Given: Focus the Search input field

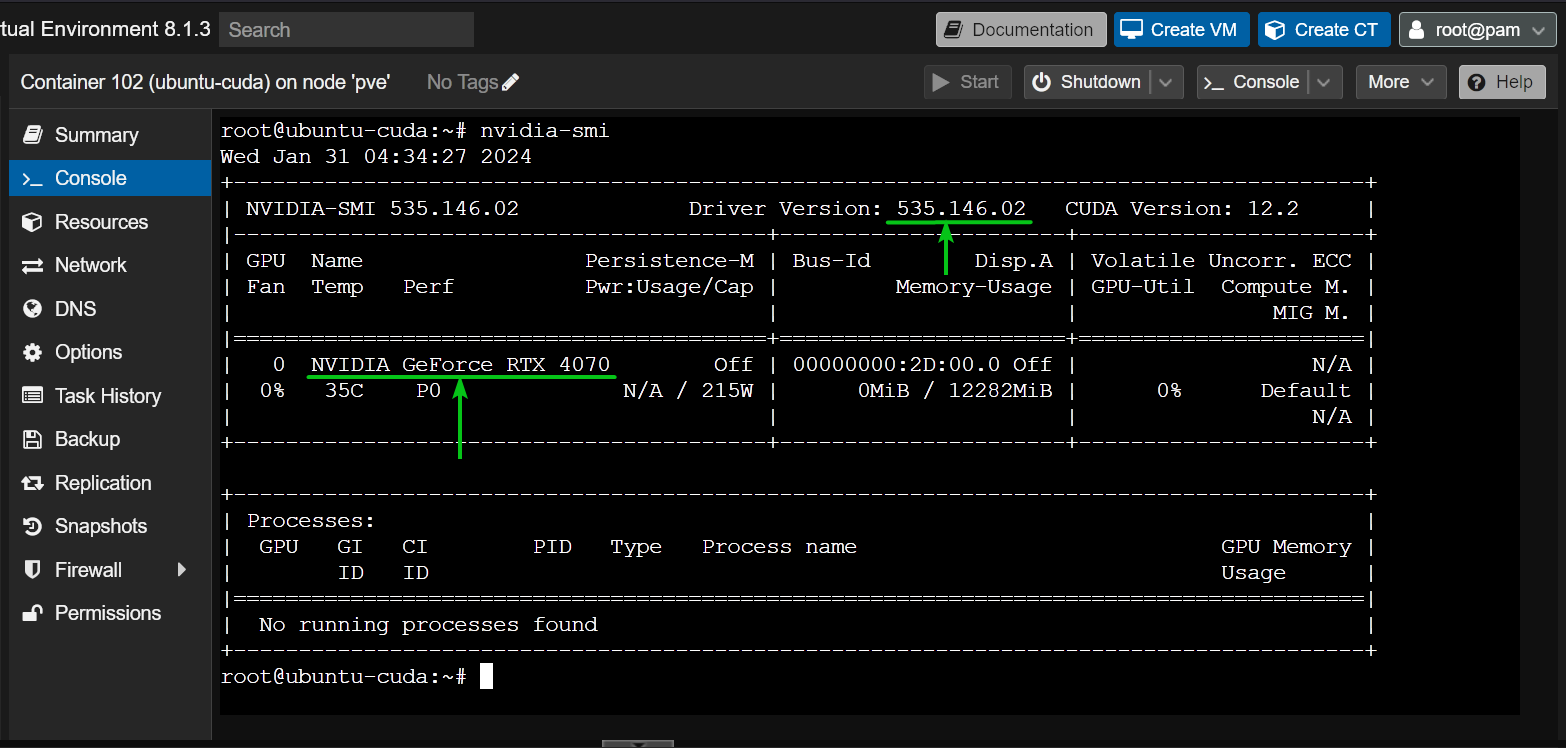Looking at the screenshot, I should click(346, 30).
